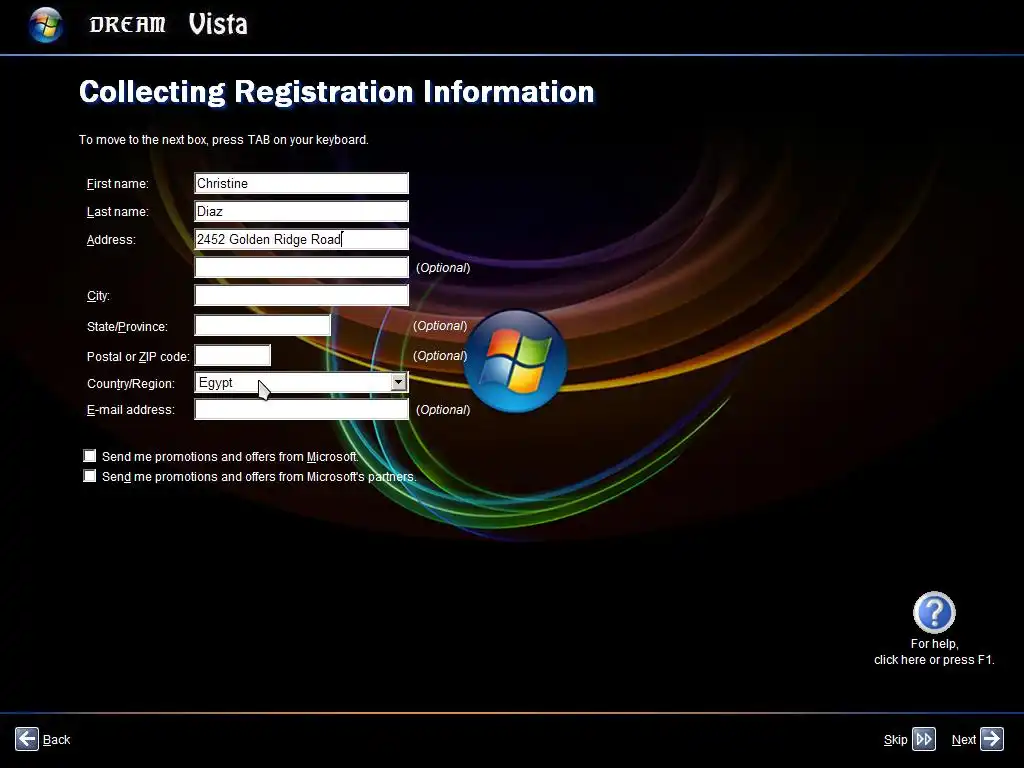Click the State/Province input field
Viewport: 1024px width, 768px height.
point(263,325)
